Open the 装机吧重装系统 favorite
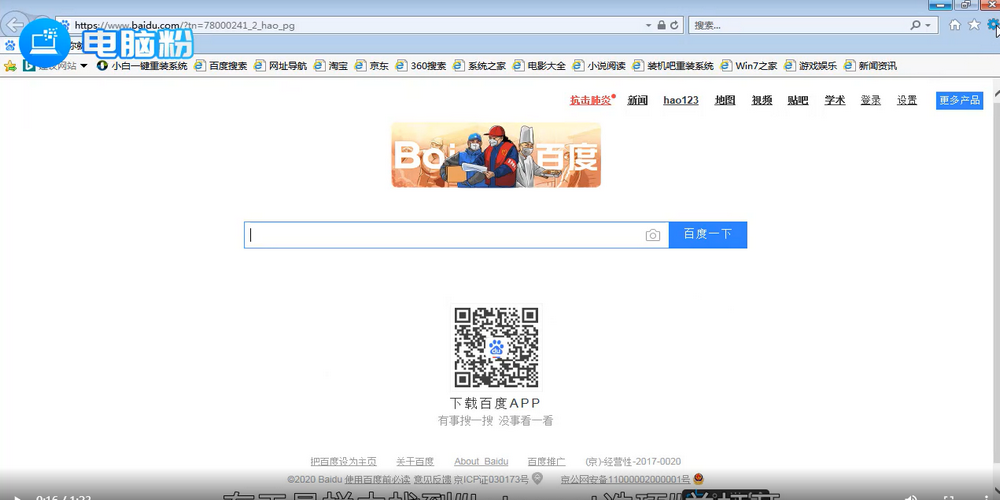Image resolution: width=1000 pixels, height=500 pixels. [x=673, y=66]
